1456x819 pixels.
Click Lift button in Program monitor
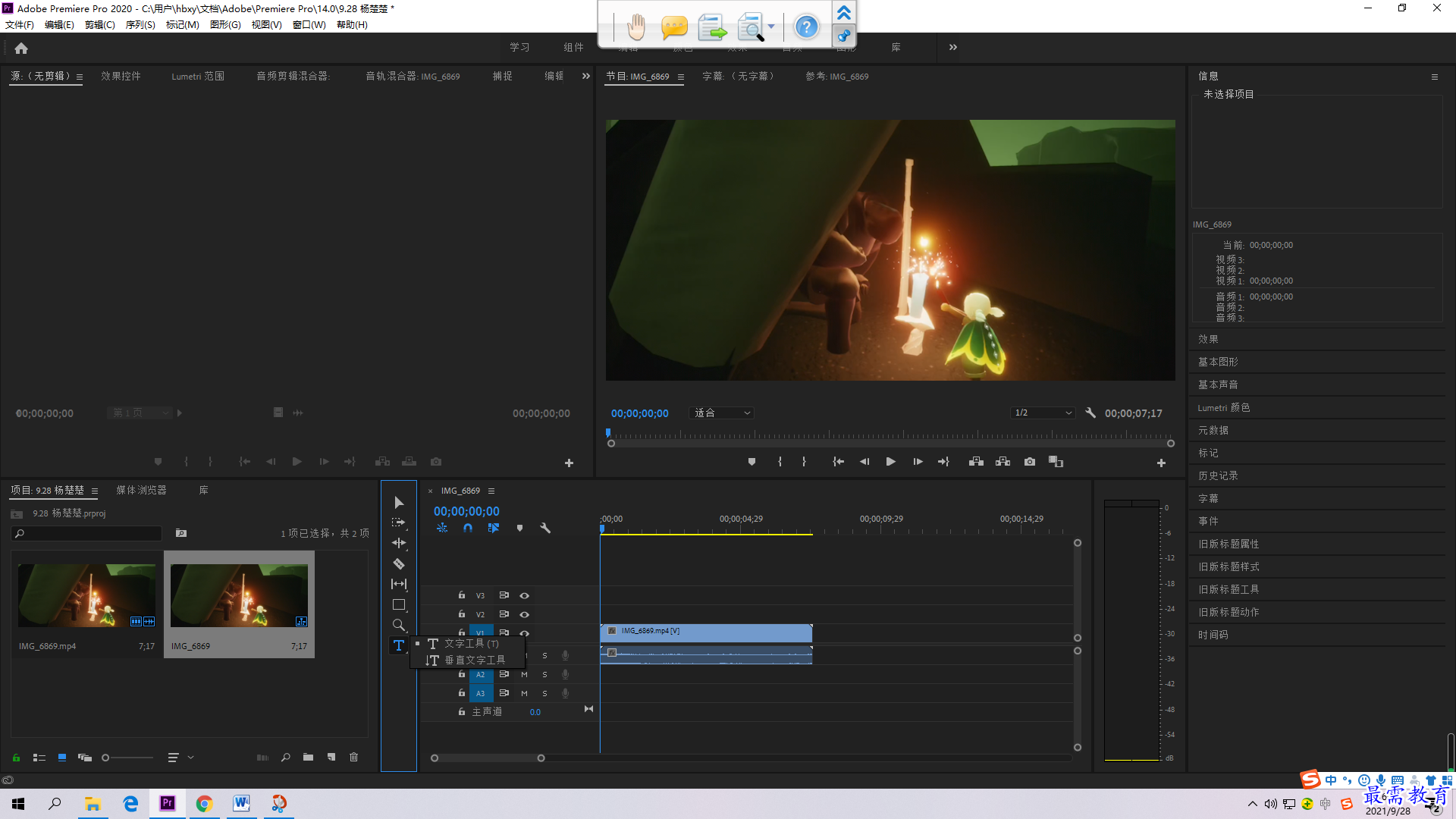(976, 462)
